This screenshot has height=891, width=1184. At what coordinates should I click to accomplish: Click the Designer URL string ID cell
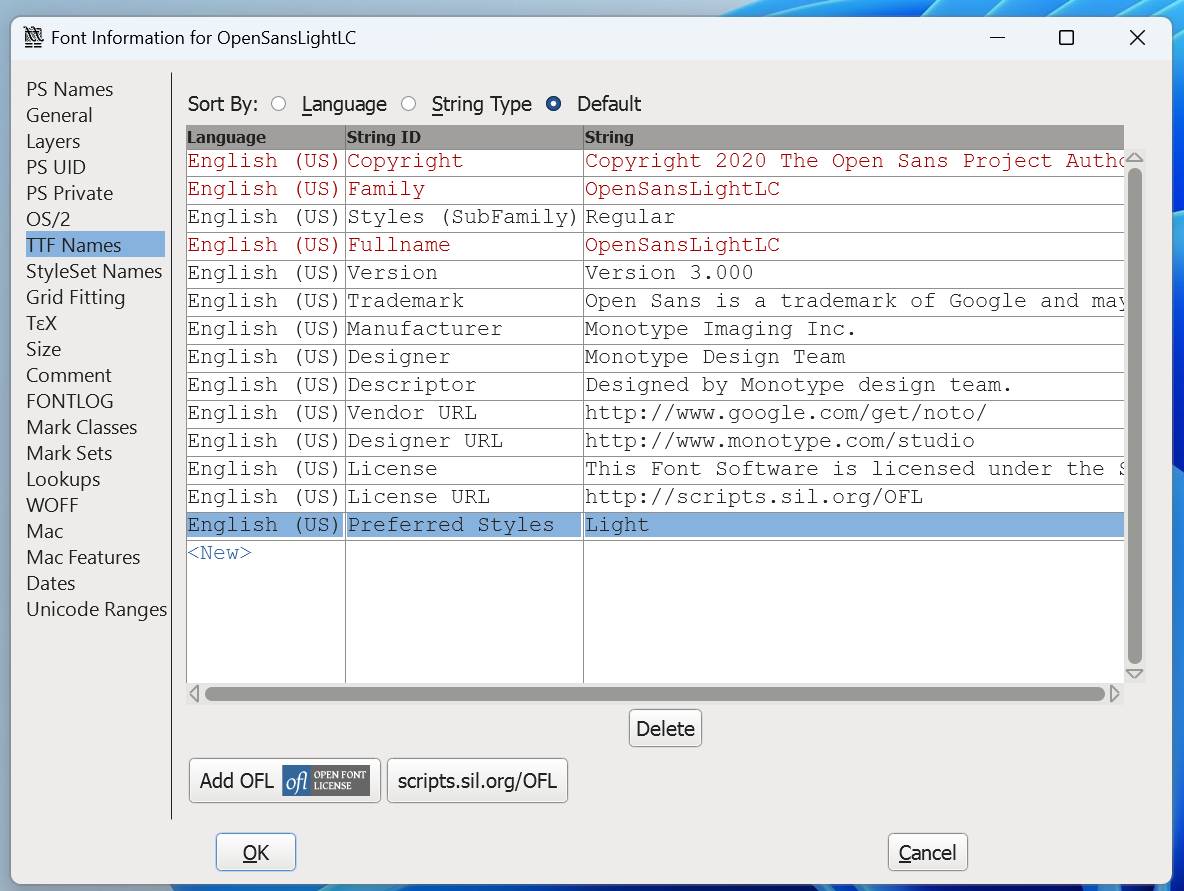click(x=464, y=441)
